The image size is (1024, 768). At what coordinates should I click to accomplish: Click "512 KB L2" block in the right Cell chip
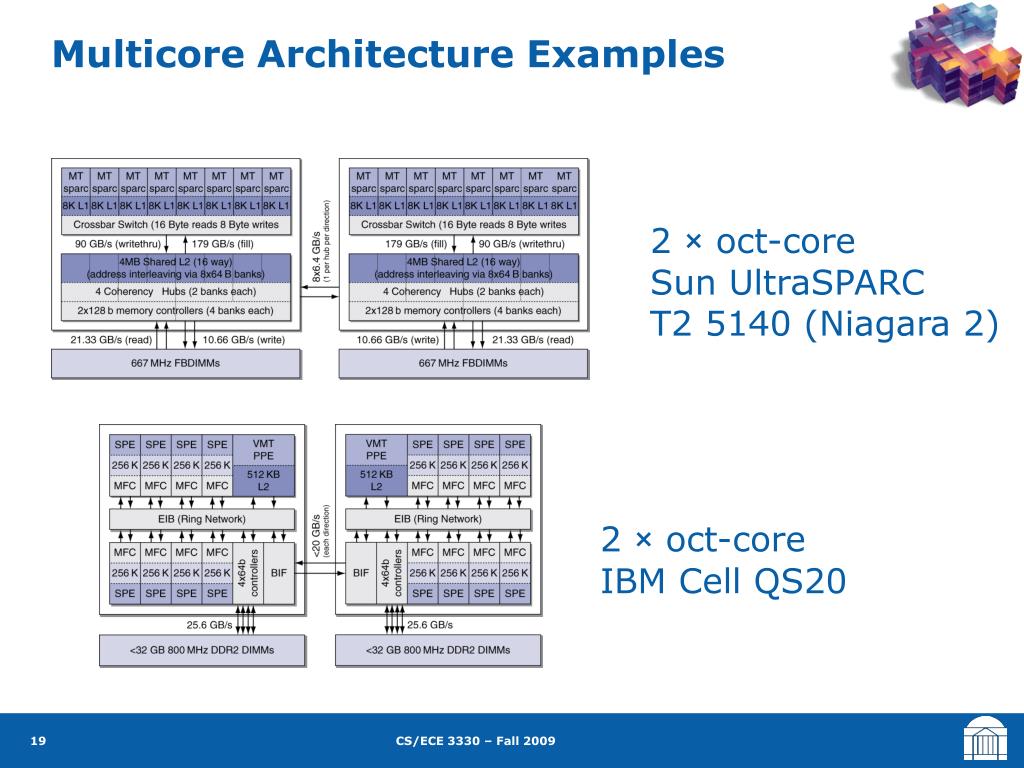pyautogui.click(x=376, y=480)
